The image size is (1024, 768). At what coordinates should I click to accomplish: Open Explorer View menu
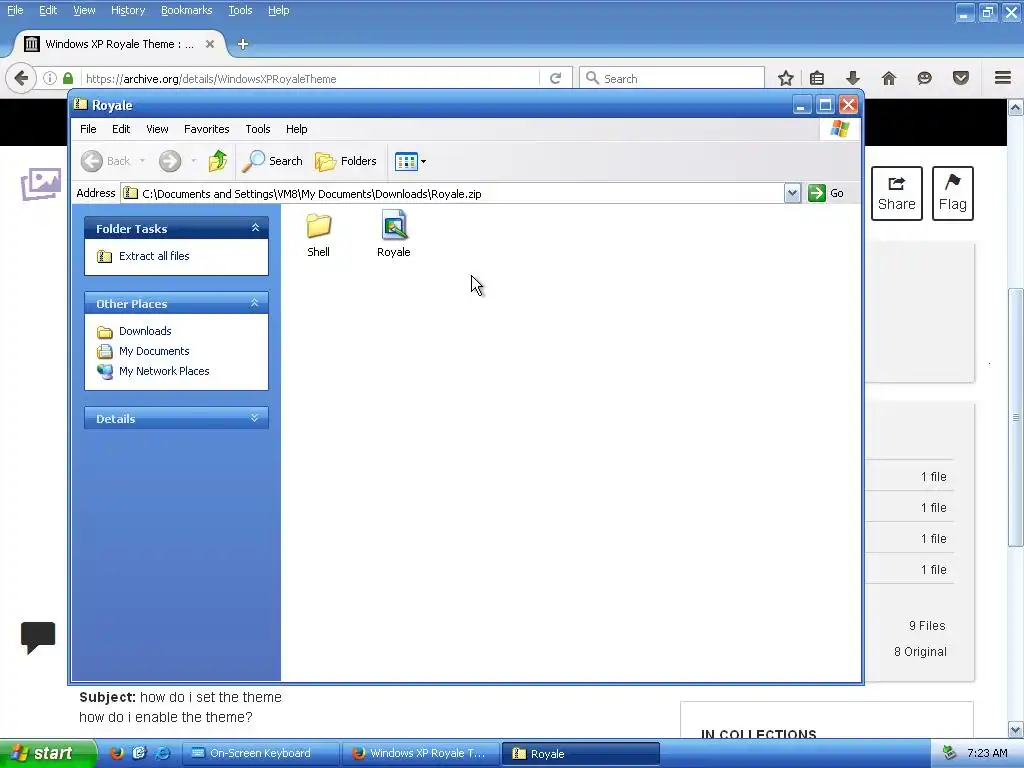point(157,129)
